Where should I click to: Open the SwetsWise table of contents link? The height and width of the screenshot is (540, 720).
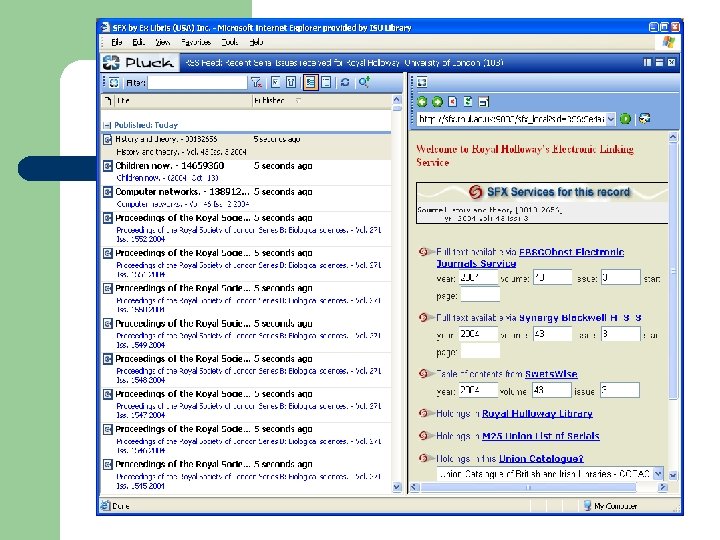[551, 374]
